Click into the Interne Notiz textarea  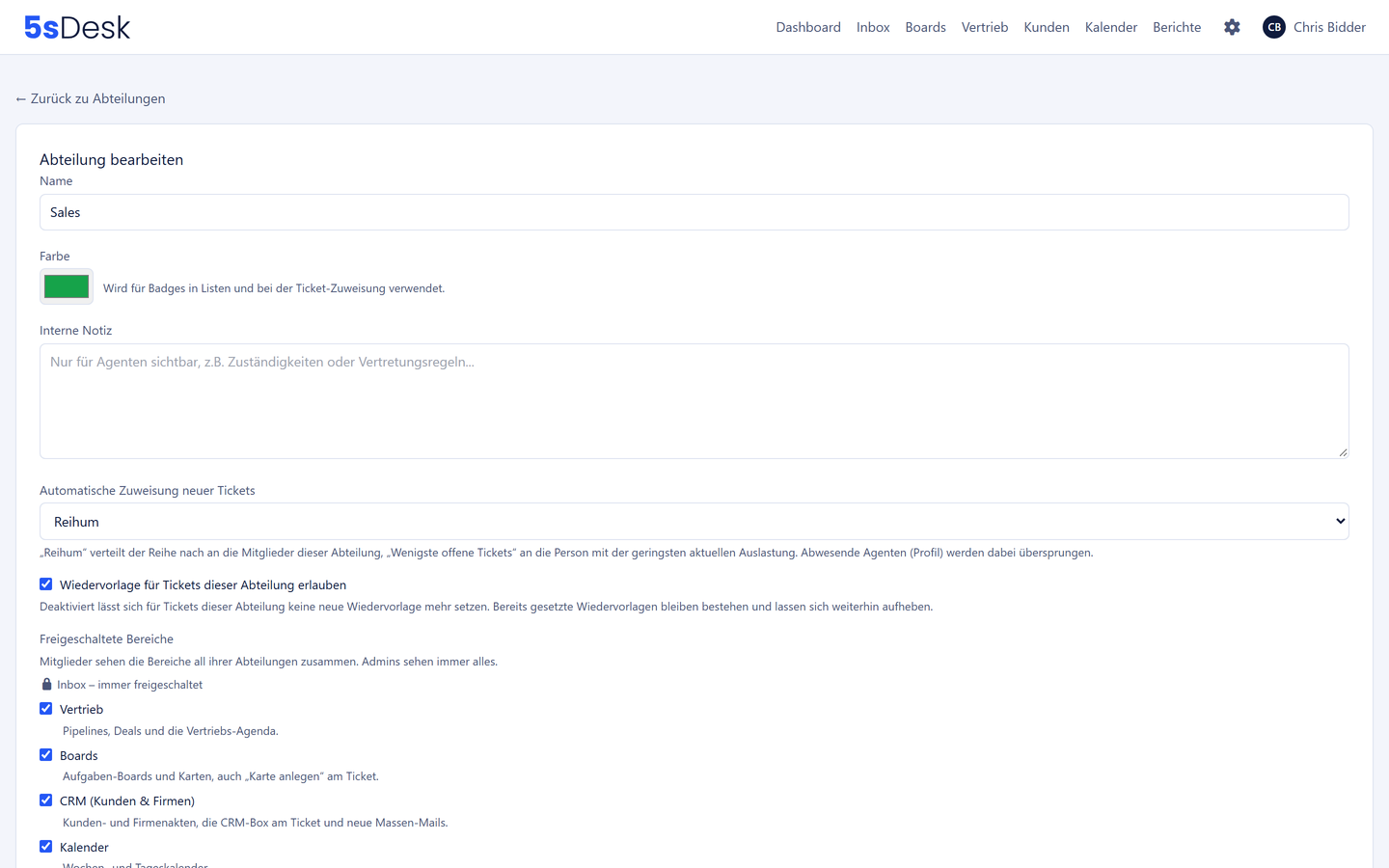point(694,401)
